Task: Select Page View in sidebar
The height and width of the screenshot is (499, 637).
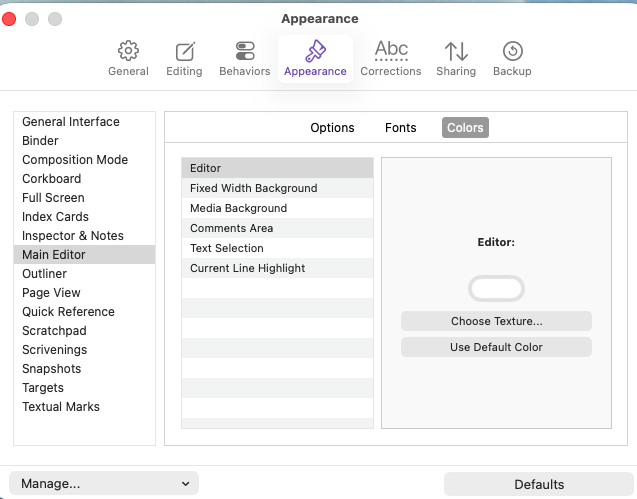Action: point(84,293)
